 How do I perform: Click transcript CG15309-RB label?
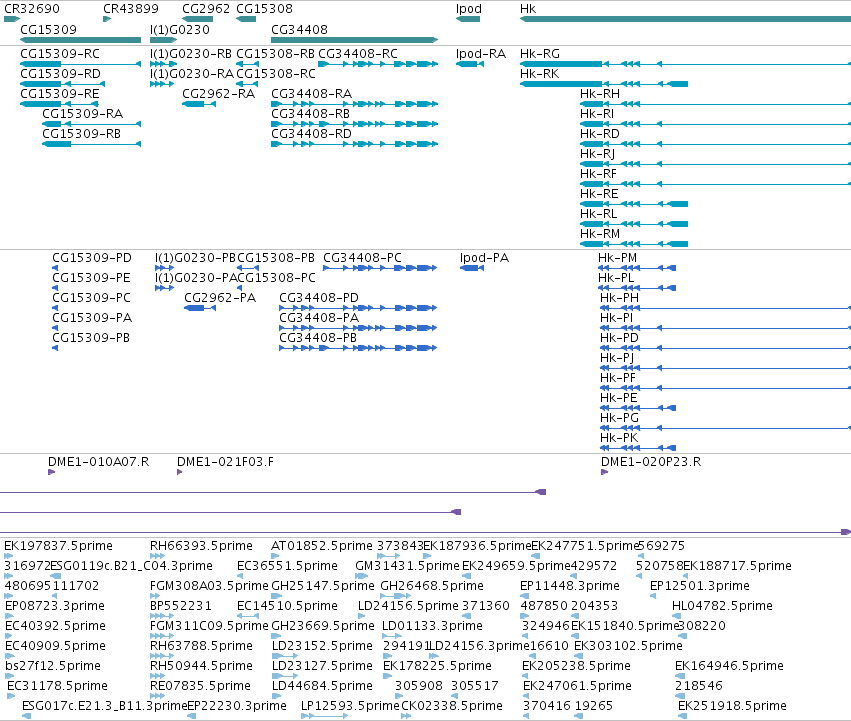pos(81,134)
